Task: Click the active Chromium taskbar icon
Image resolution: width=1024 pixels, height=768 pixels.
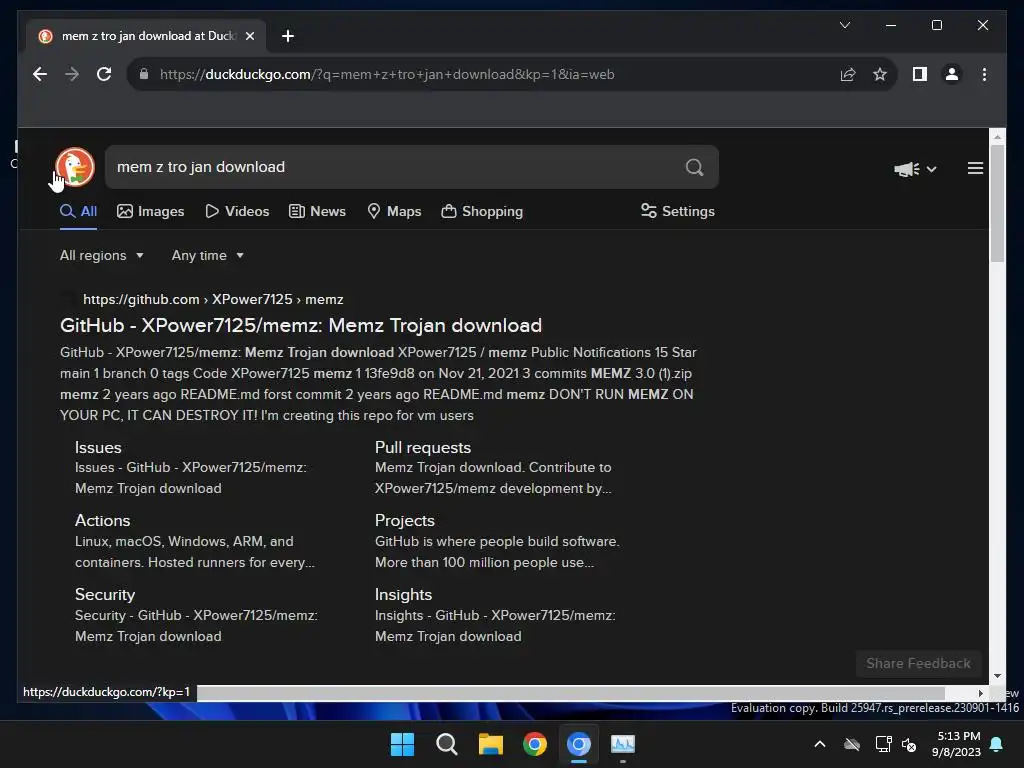Action: click(x=579, y=744)
